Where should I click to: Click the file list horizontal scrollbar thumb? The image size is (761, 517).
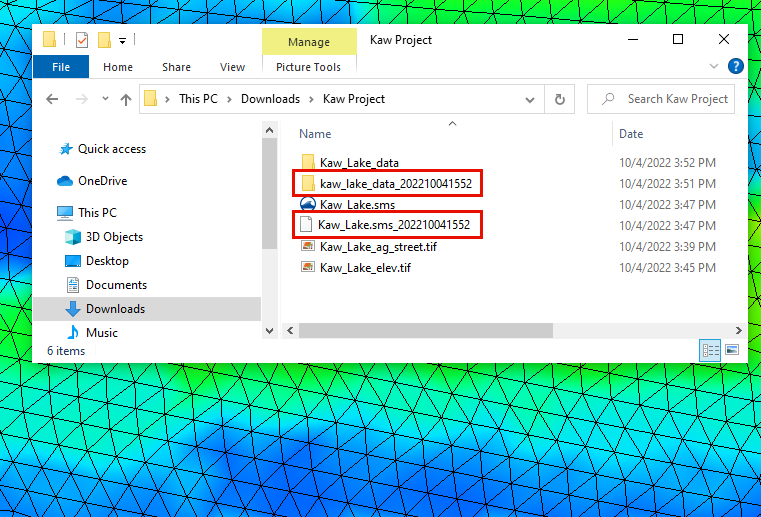[426, 331]
